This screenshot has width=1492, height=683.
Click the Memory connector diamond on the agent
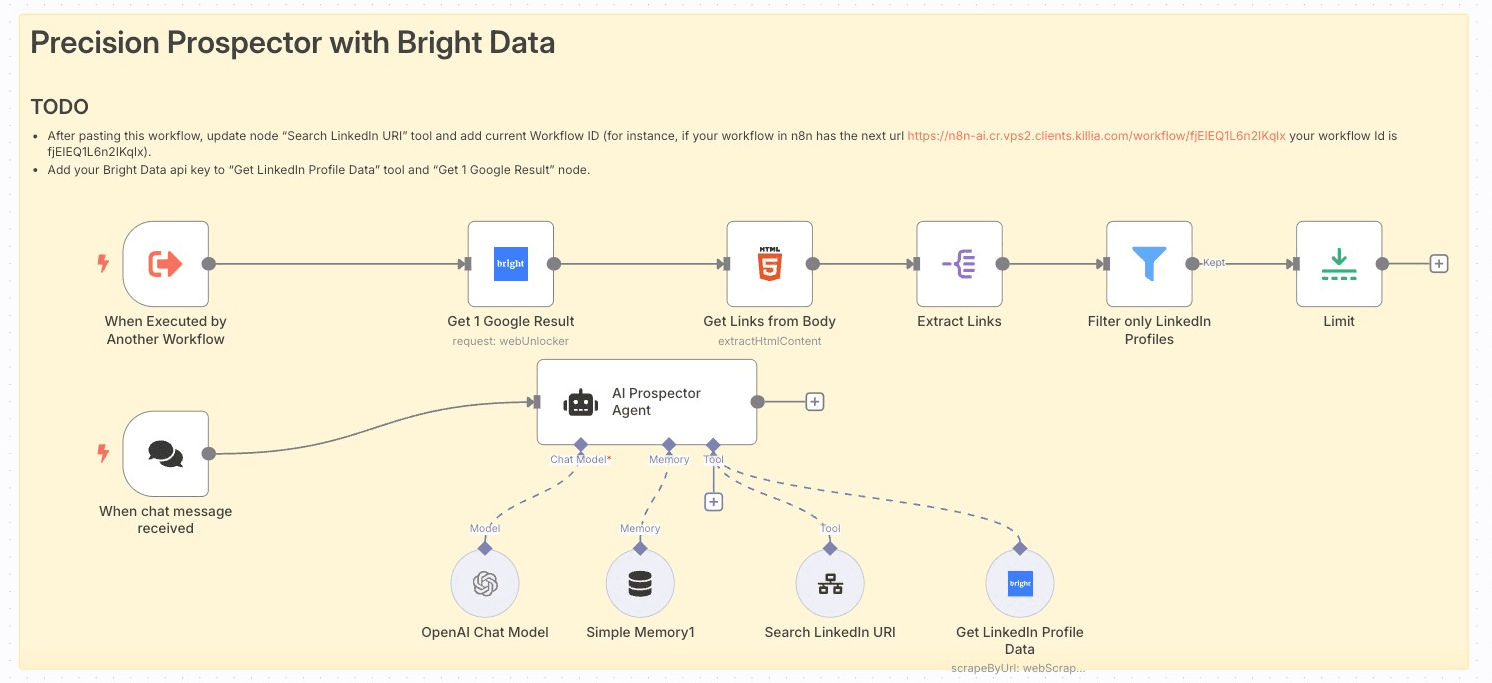(668, 444)
